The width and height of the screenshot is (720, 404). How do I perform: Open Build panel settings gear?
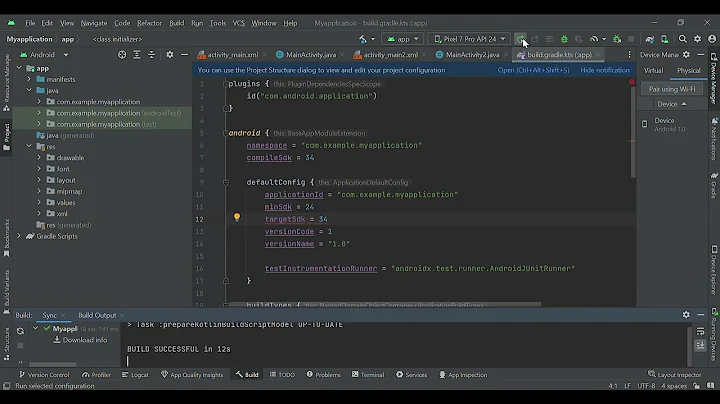click(x=686, y=314)
